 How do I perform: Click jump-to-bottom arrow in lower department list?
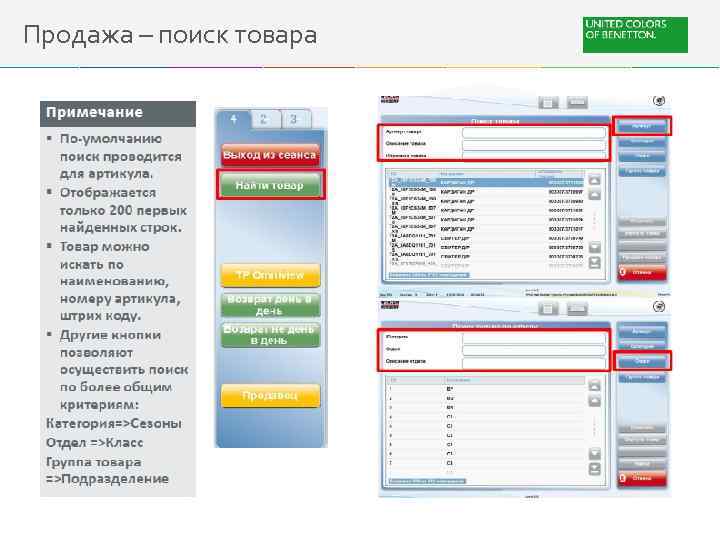tap(594, 469)
